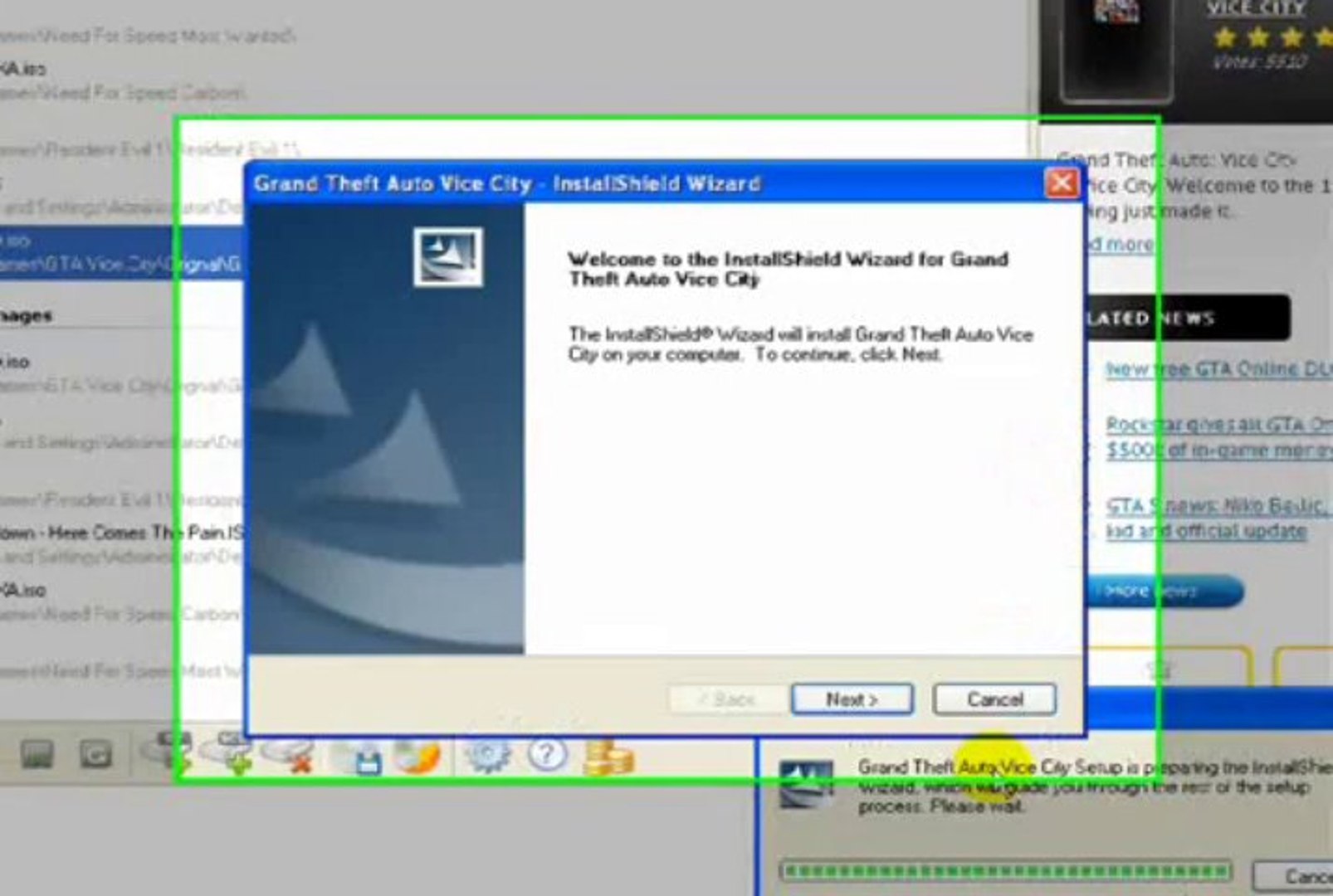Click the Vice City title link beside the cover
The height and width of the screenshot is (896, 1333).
[x=1255, y=8]
